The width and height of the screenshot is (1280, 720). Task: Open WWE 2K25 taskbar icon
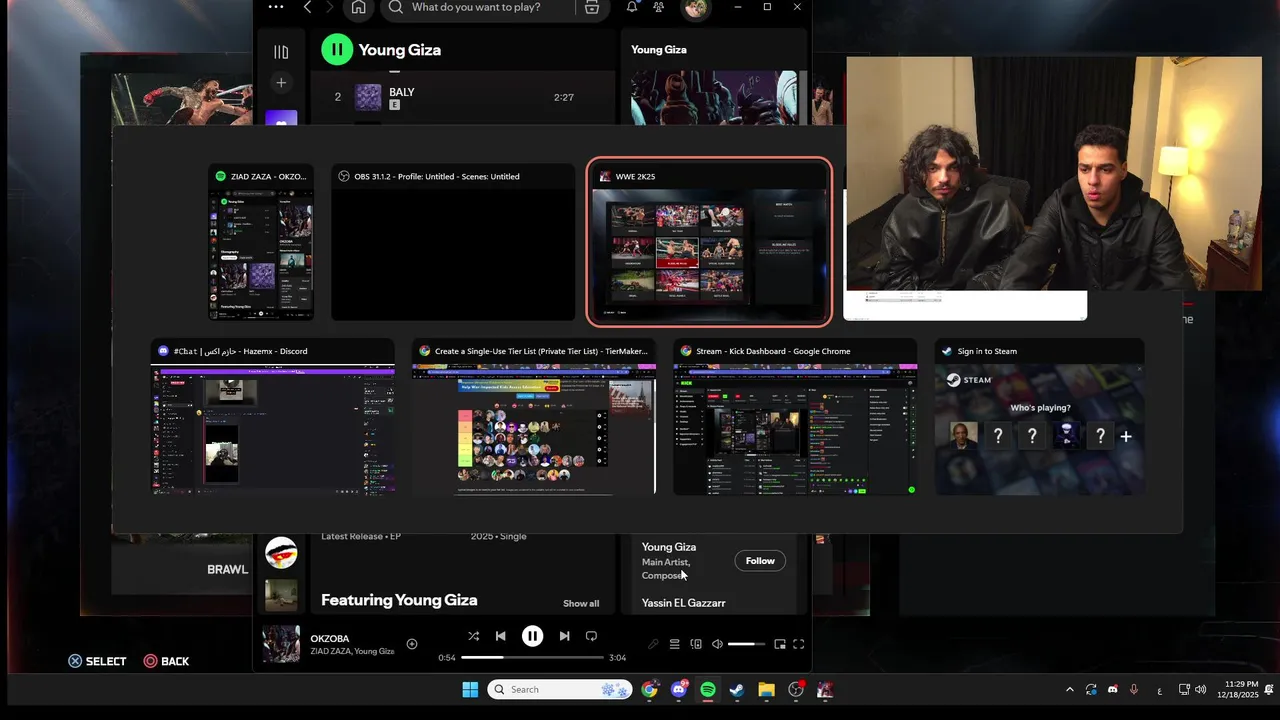[x=825, y=689]
